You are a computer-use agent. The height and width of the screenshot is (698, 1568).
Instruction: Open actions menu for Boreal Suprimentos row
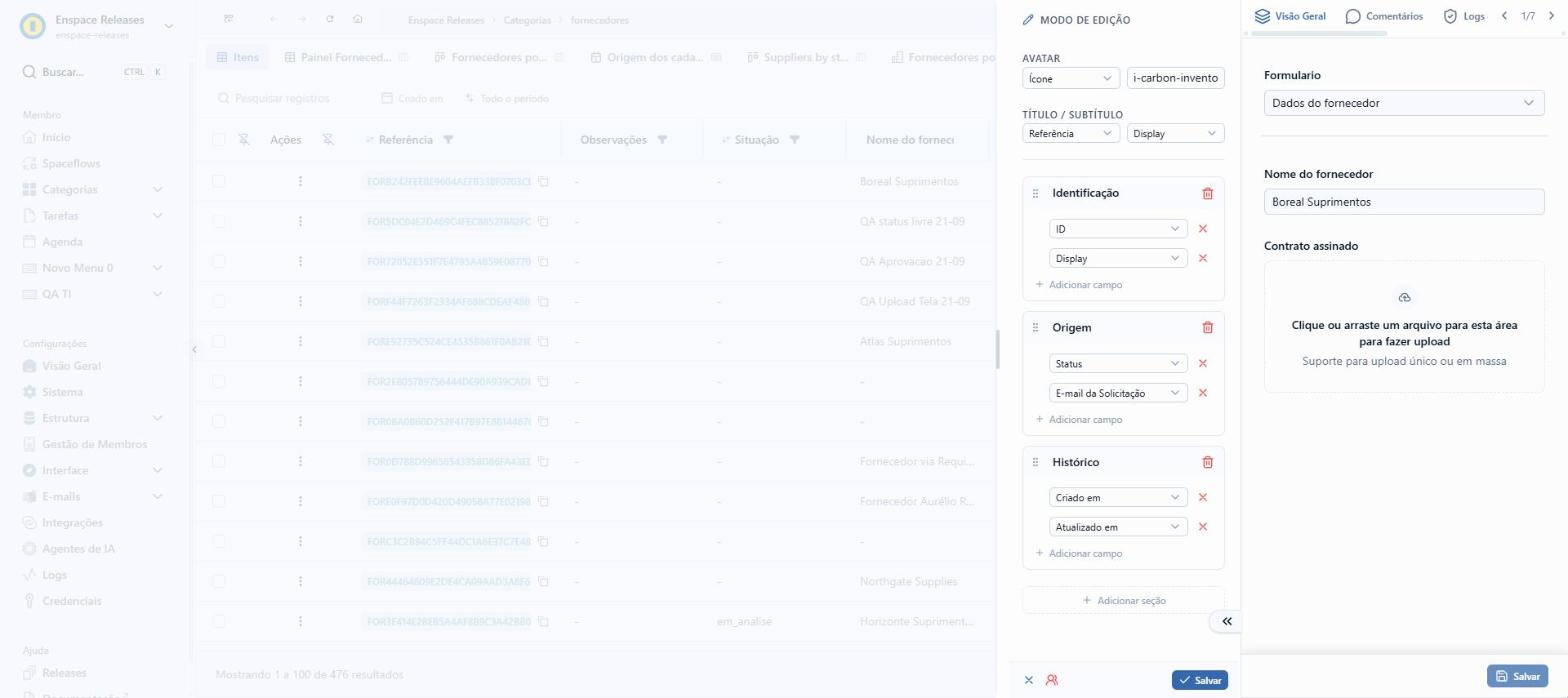tap(299, 182)
